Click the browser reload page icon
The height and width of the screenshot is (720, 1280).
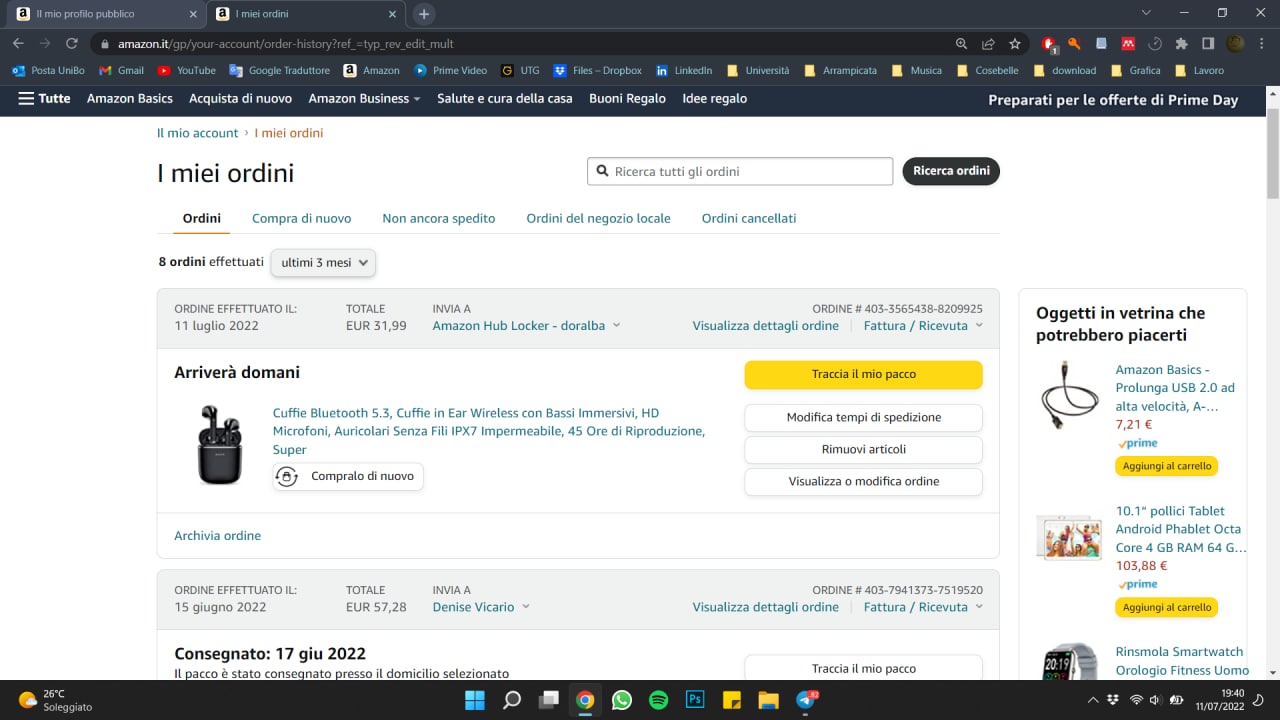72,44
